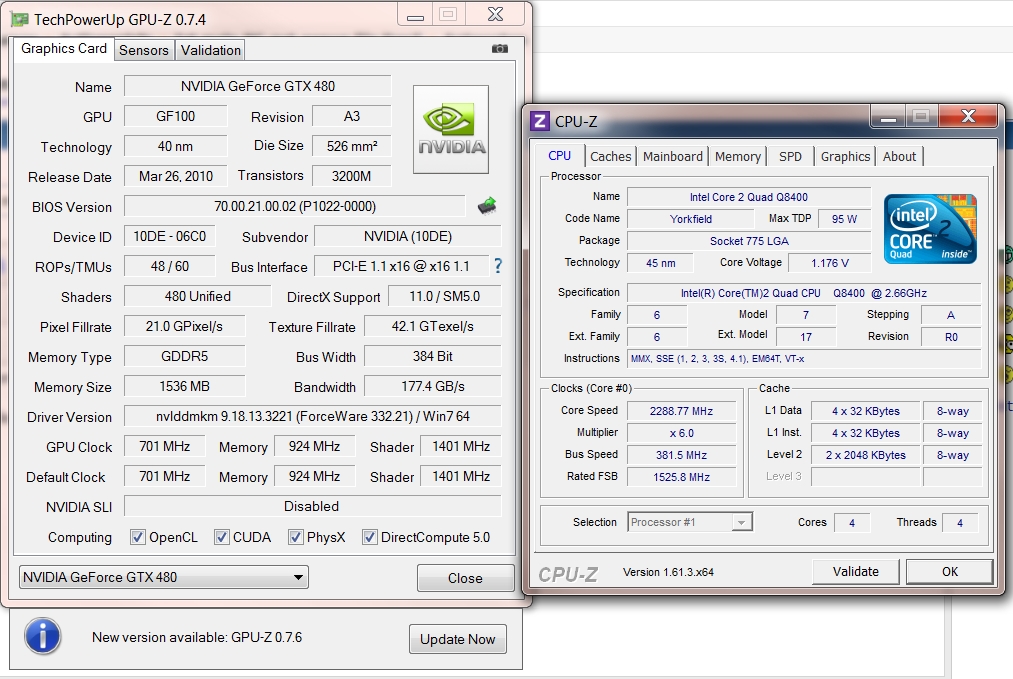Select the CPU tab in CPU-Z
The width and height of the screenshot is (1013, 679).
(x=559, y=156)
